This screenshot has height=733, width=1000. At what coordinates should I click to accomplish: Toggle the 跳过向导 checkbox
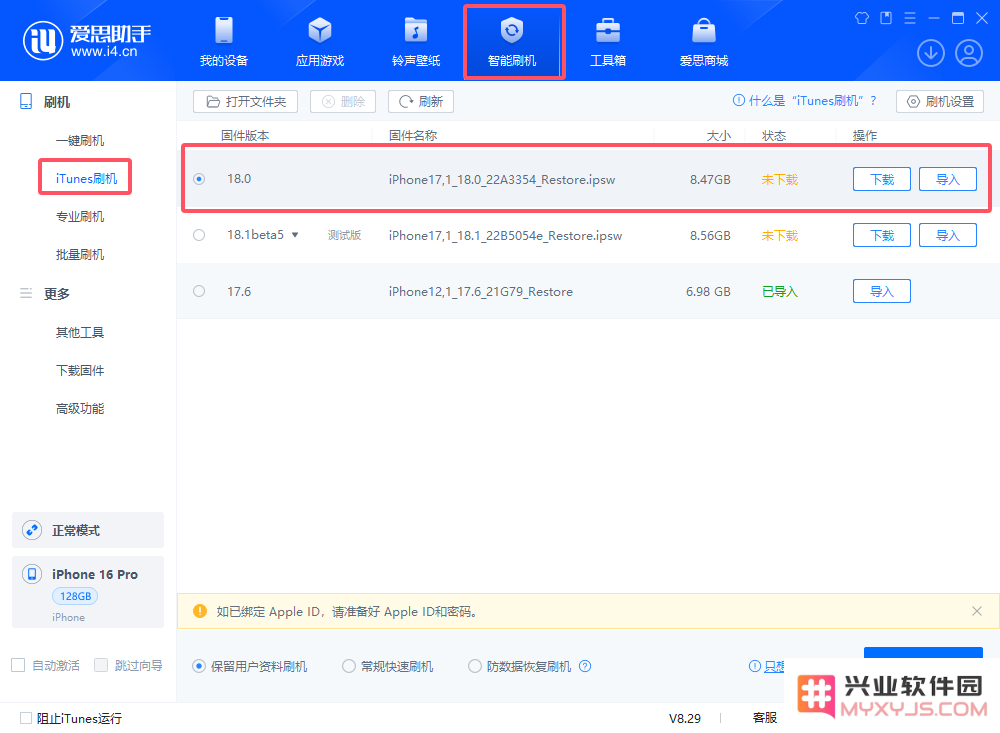(101, 665)
